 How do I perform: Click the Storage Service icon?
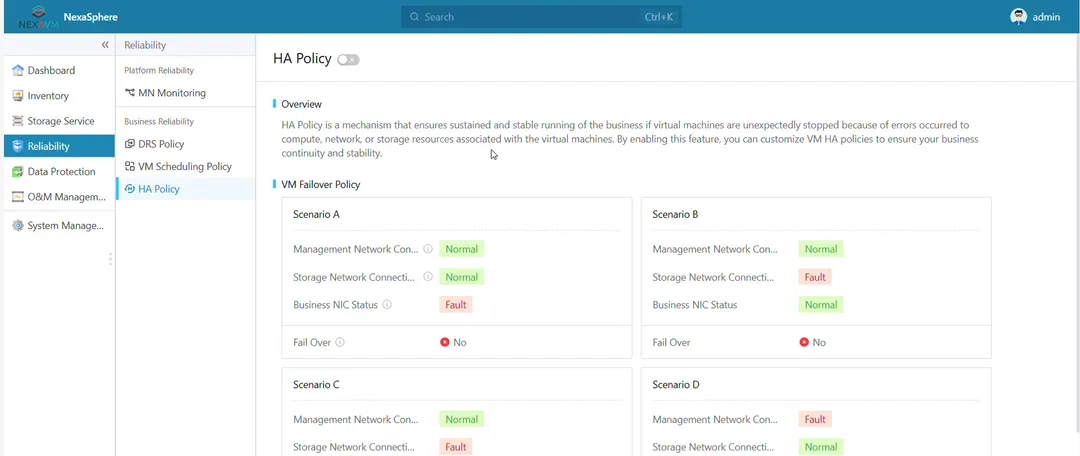coord(18,121)
